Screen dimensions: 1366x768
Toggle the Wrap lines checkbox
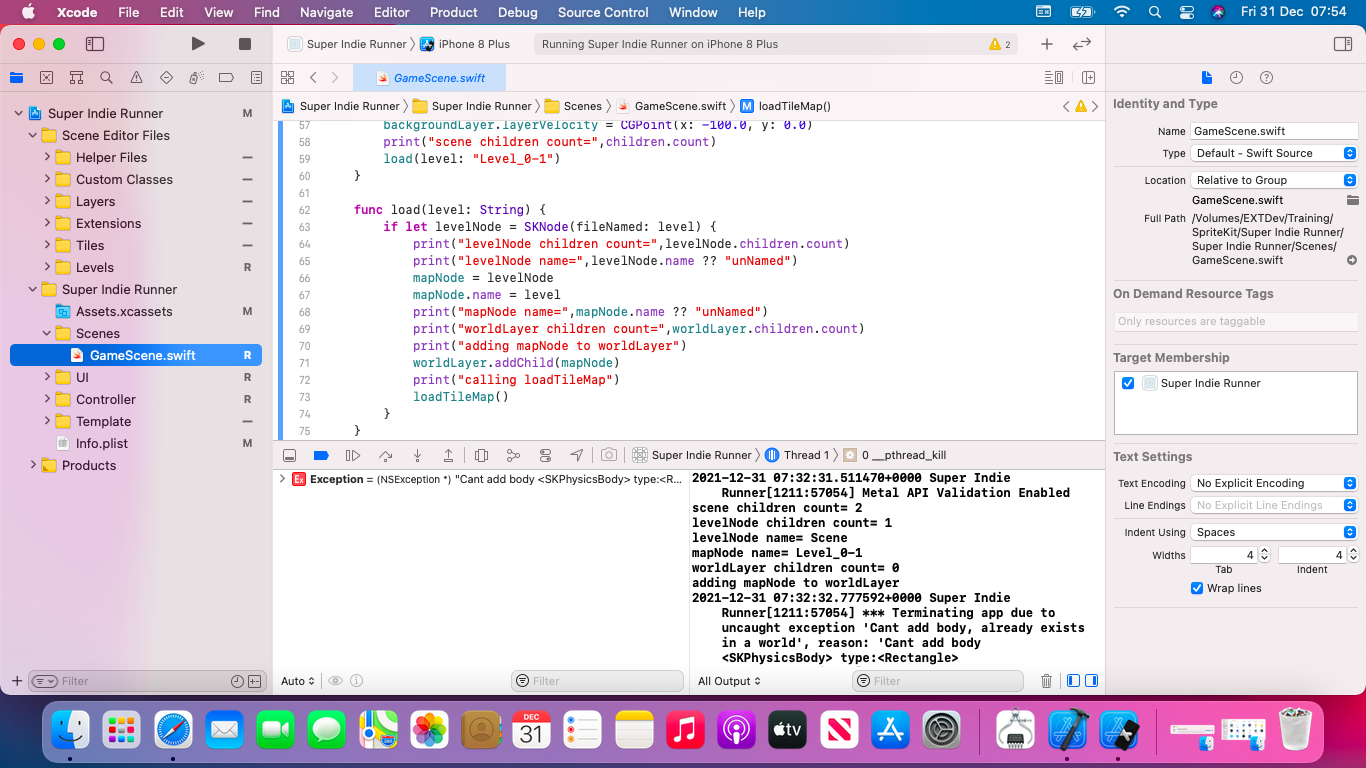(1197, 588)
